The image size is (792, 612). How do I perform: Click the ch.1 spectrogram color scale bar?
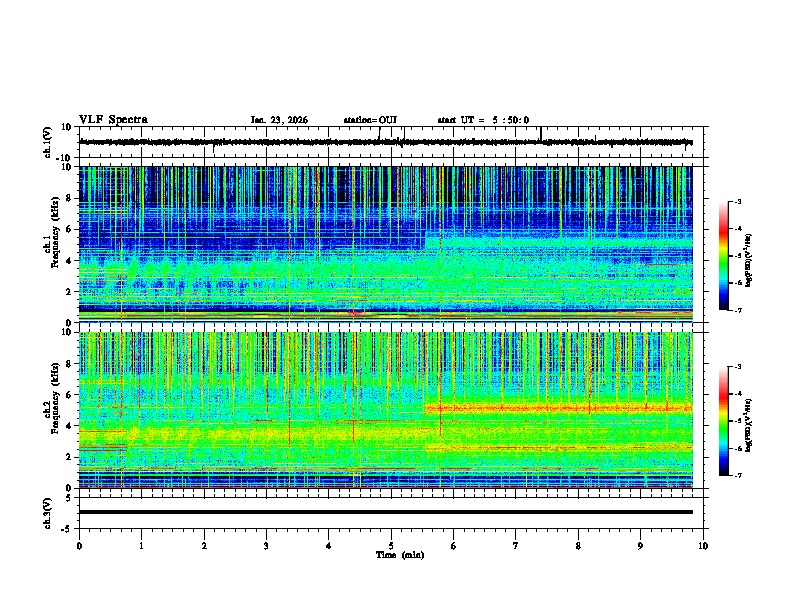[x=723, y=256]
